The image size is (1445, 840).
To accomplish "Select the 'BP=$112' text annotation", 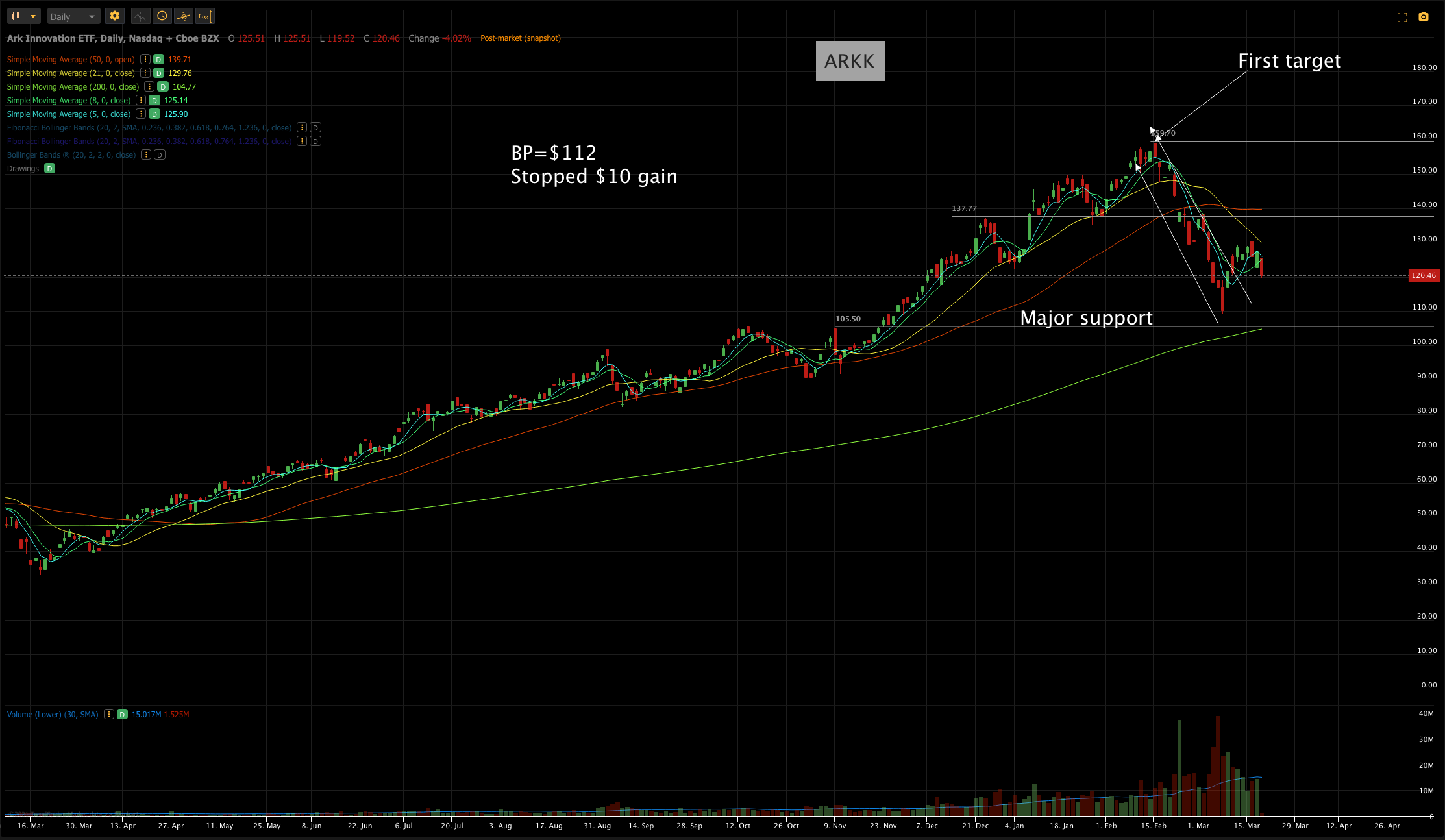I will pos(554,153).
